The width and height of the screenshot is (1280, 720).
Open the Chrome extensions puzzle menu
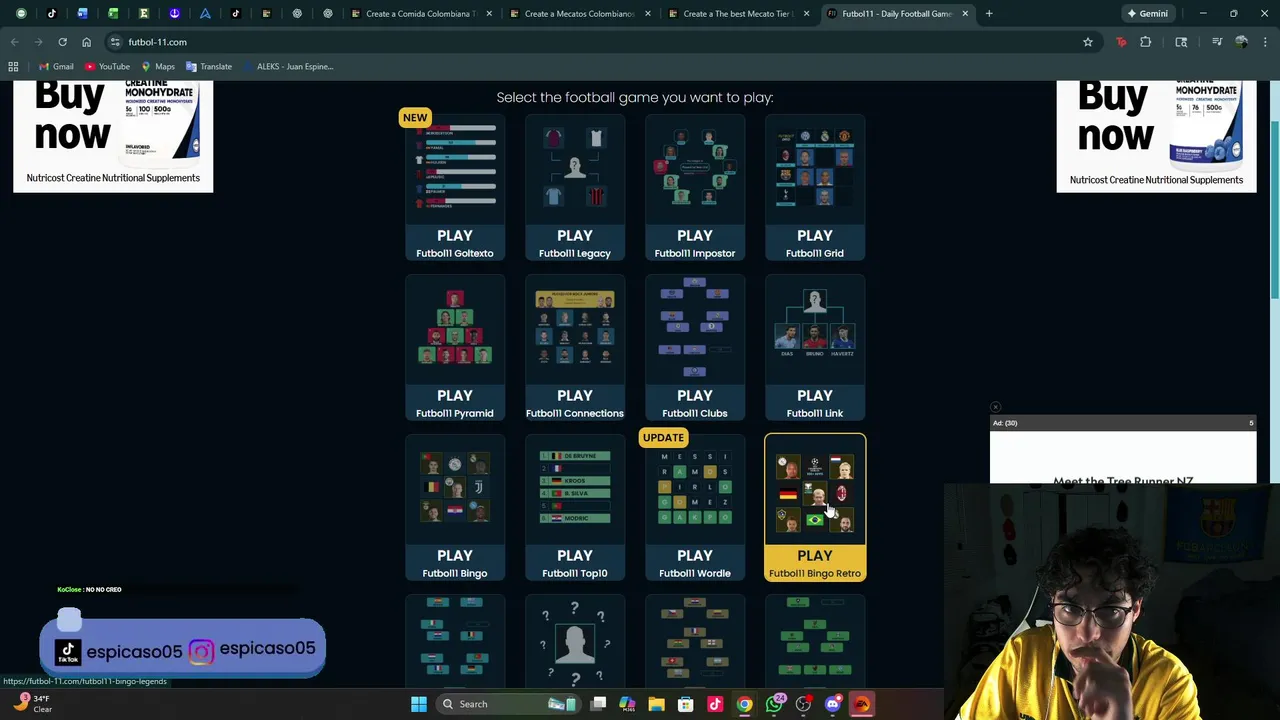click(1146, 42)
